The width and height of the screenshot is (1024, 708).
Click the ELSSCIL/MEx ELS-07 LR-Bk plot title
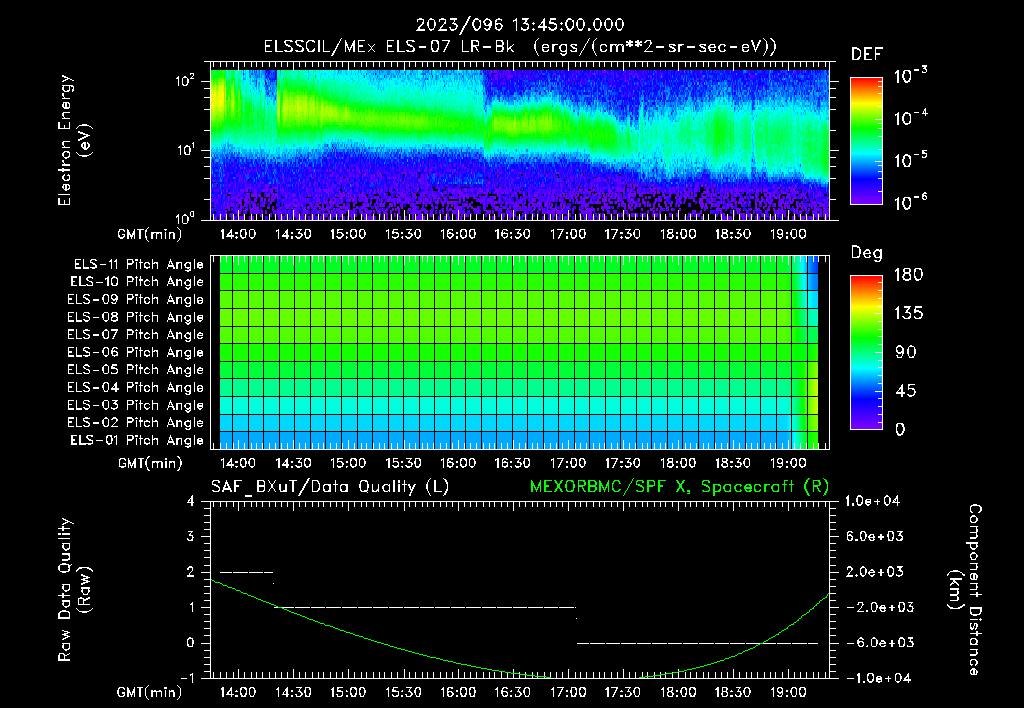click(520, 47)
